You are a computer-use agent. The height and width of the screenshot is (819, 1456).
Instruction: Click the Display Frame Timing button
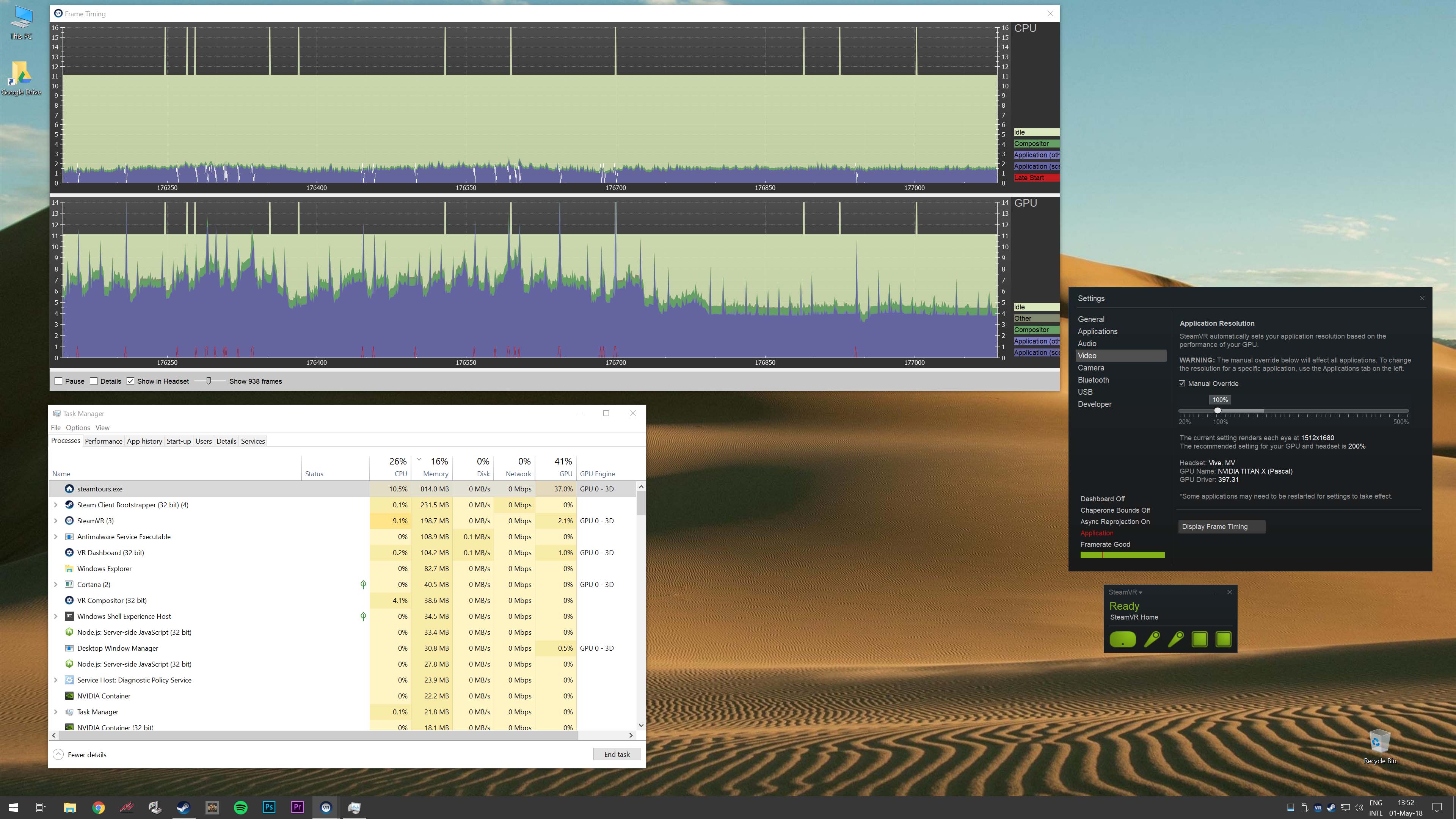click(1221, 526)
